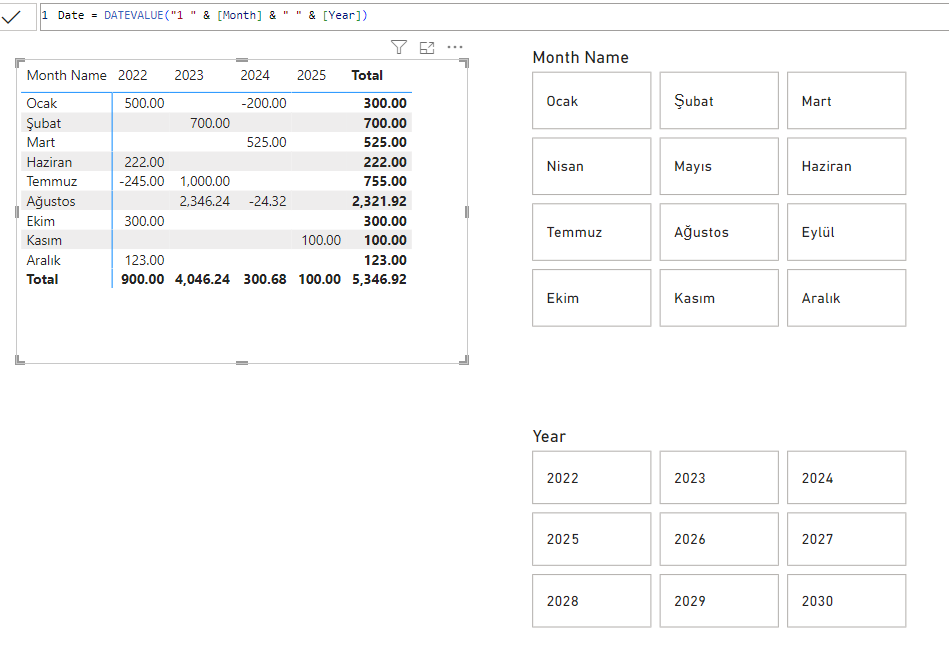The height and width of the screenshot is (655, 949).
Task: Filter by year 2029 slicer tile
Action: pos(719,601)
